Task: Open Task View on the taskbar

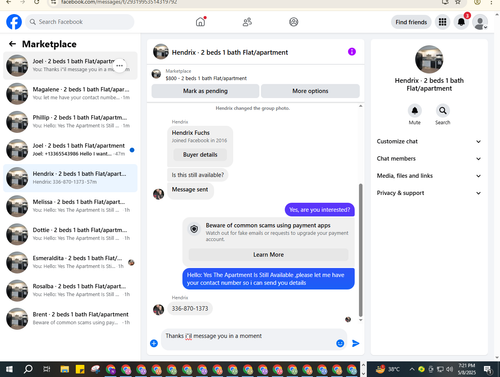Action: click(x=47, y=369)
